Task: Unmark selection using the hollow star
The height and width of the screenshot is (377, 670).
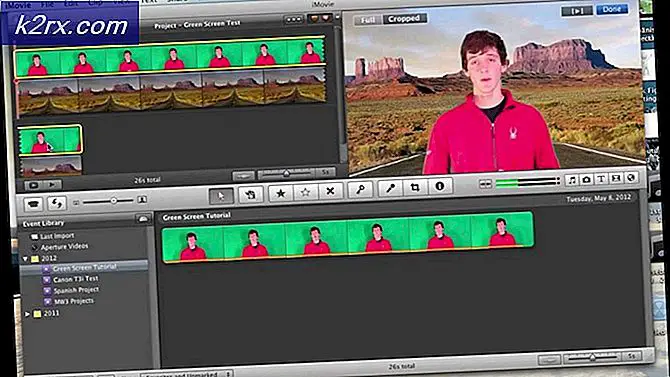Action: tap(305, 192)
